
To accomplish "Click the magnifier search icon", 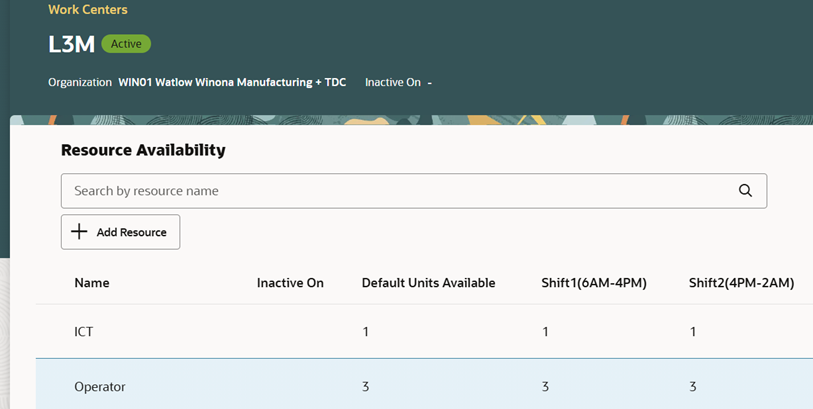I will 745,191.
